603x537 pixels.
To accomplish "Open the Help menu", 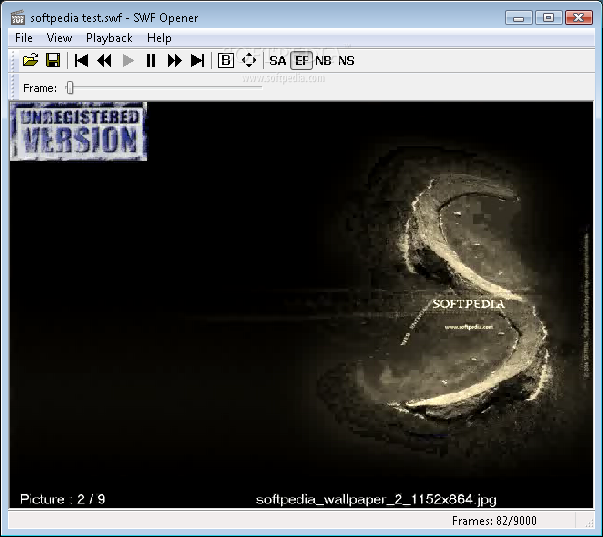I will point(159,38).
